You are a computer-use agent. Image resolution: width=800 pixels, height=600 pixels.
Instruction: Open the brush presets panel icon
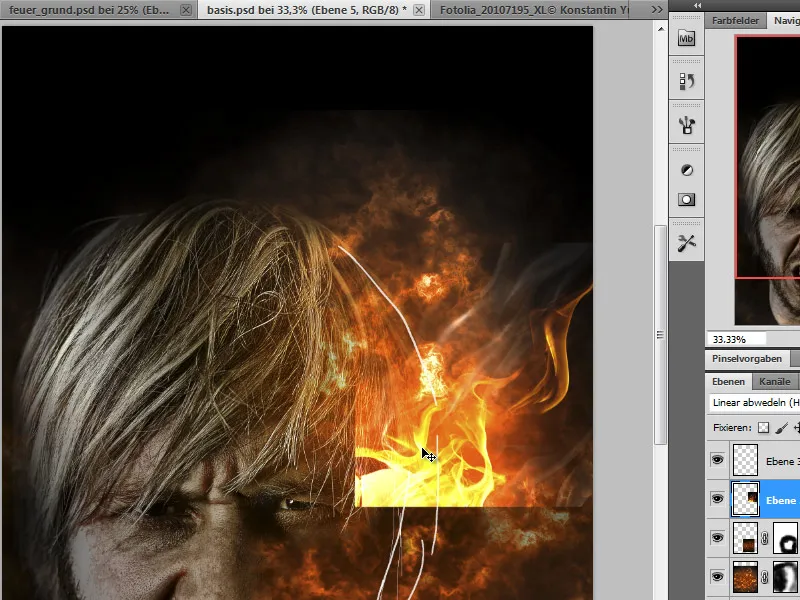tap(686, 125)
